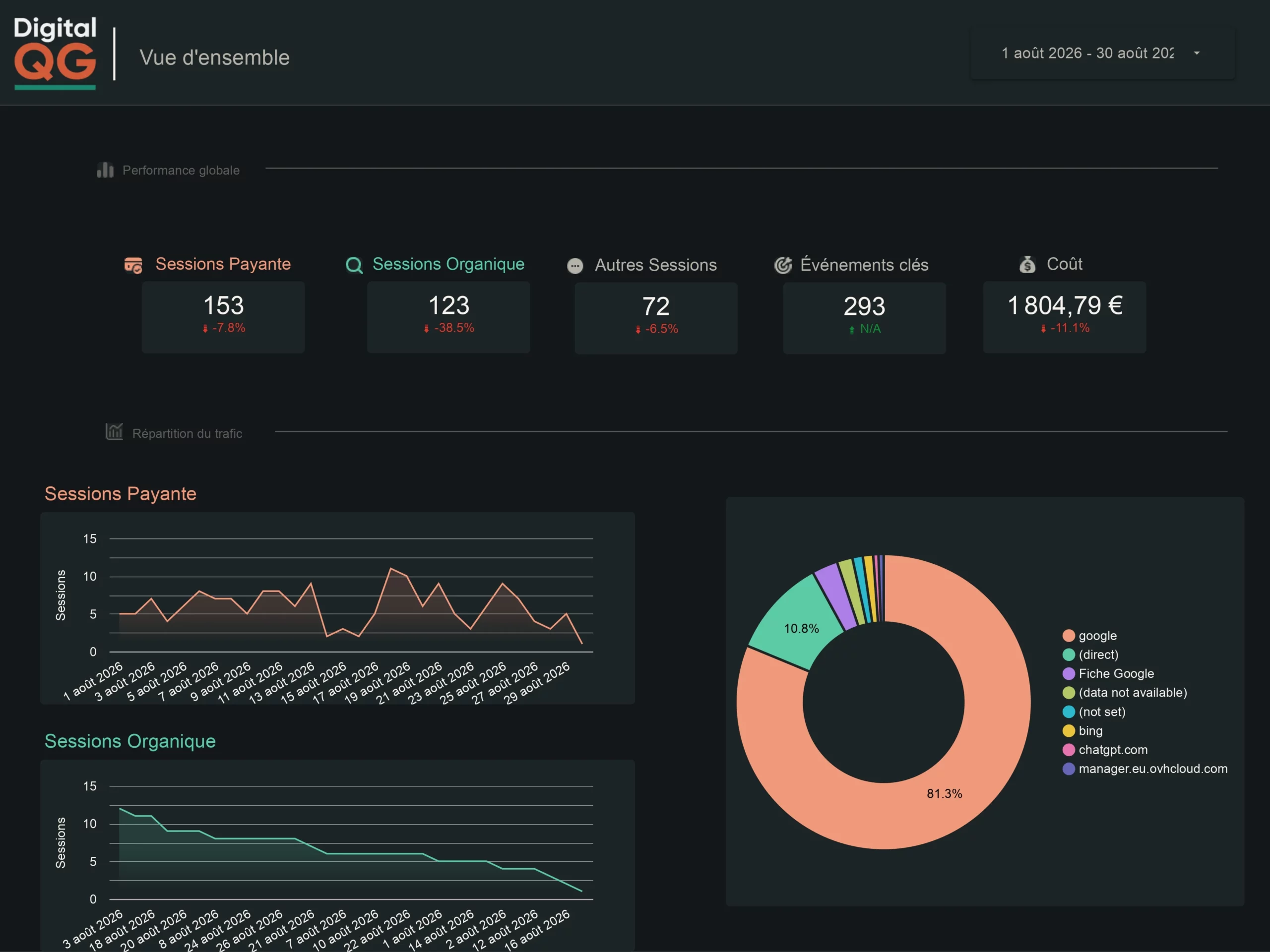The width and height of the screenshot is (1270, 952).
Task: Click the manager.eu.ovhcloud.com legend entry
Action: (x=1145, y=769)
